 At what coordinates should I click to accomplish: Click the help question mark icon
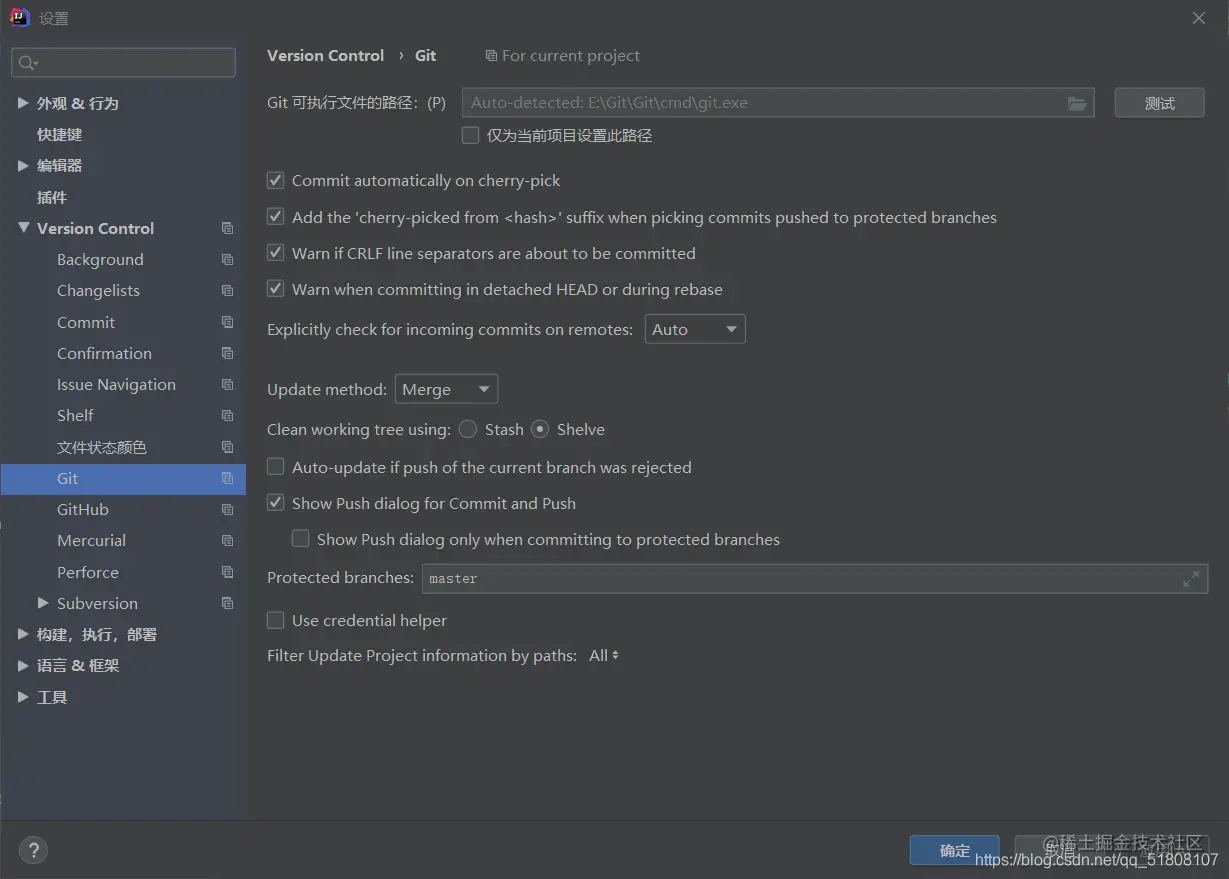pyautogui.click(x=33, y=850)
